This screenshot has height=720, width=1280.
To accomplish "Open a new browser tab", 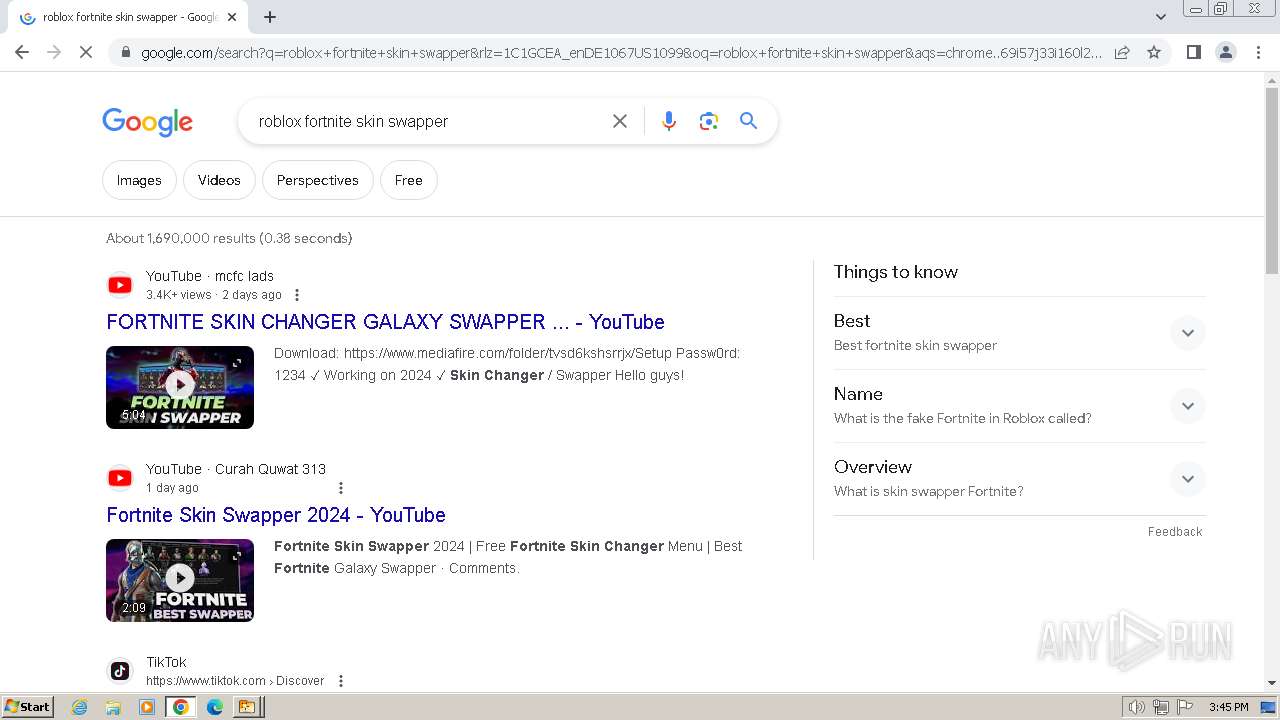I will pos(270,17).
